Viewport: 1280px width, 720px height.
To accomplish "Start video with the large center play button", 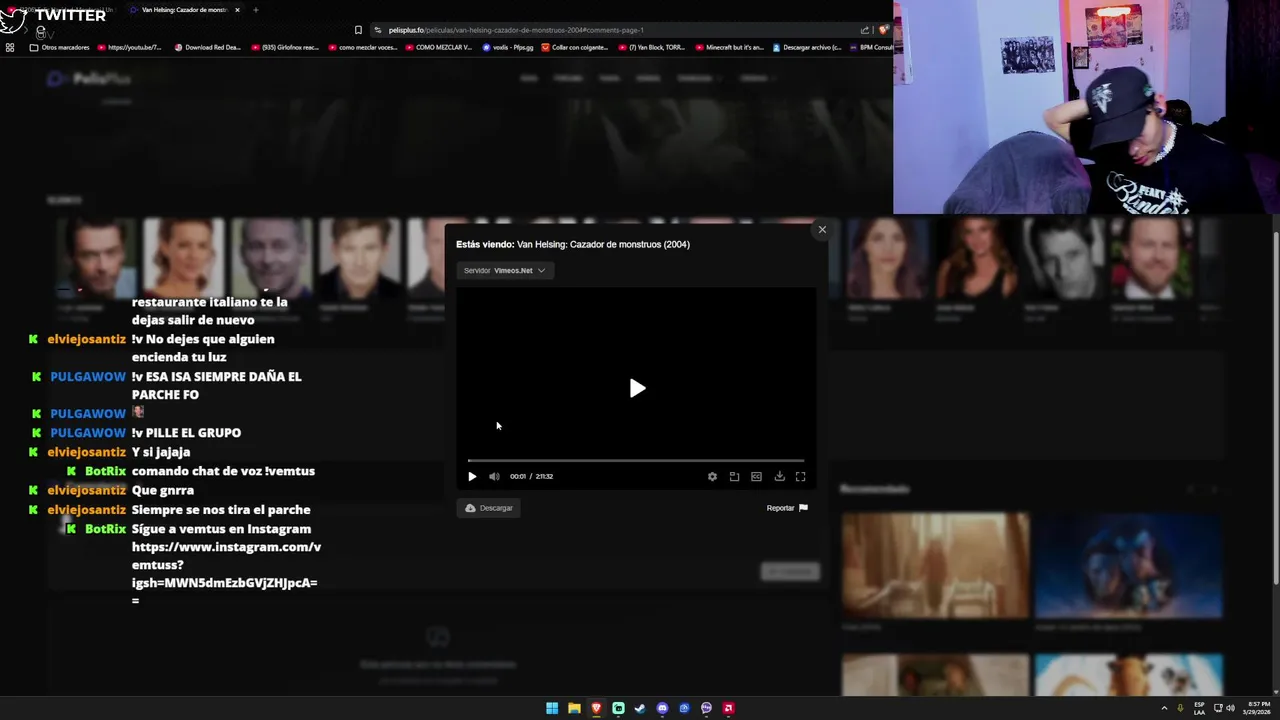I will 637,388.
